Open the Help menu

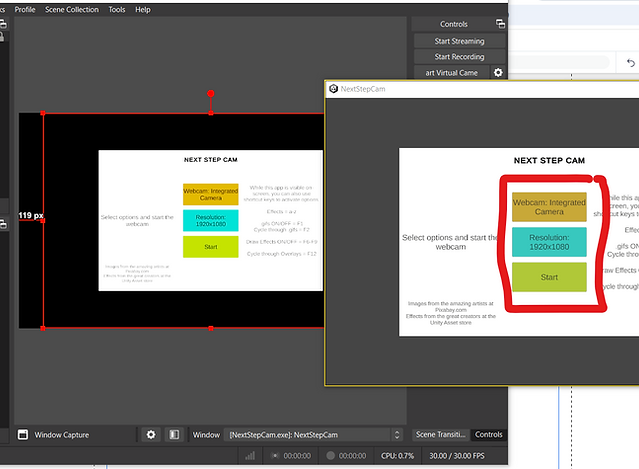[143, 9]
